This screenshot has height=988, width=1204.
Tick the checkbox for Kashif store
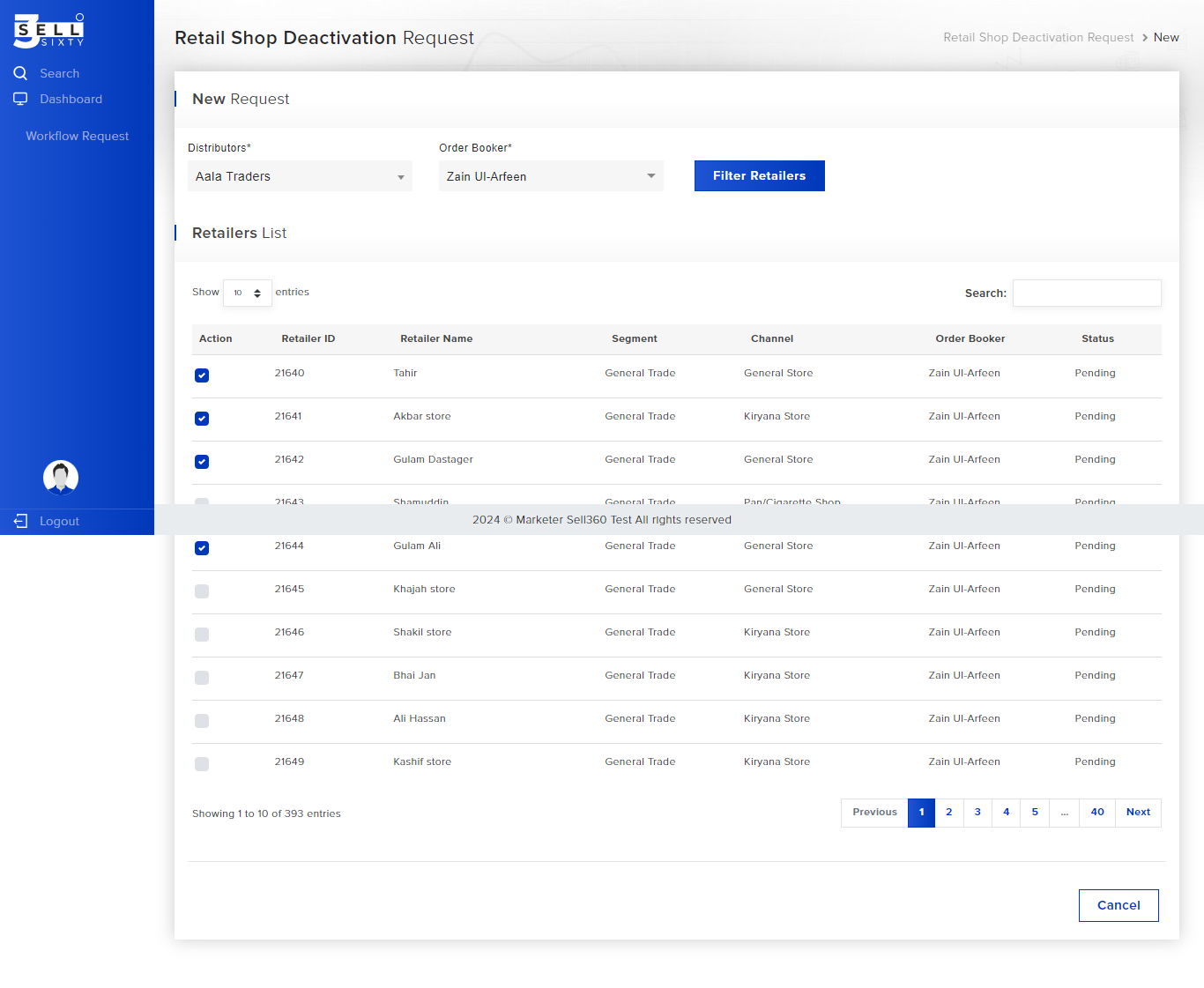pyautogui.click(x=202, y=764)
